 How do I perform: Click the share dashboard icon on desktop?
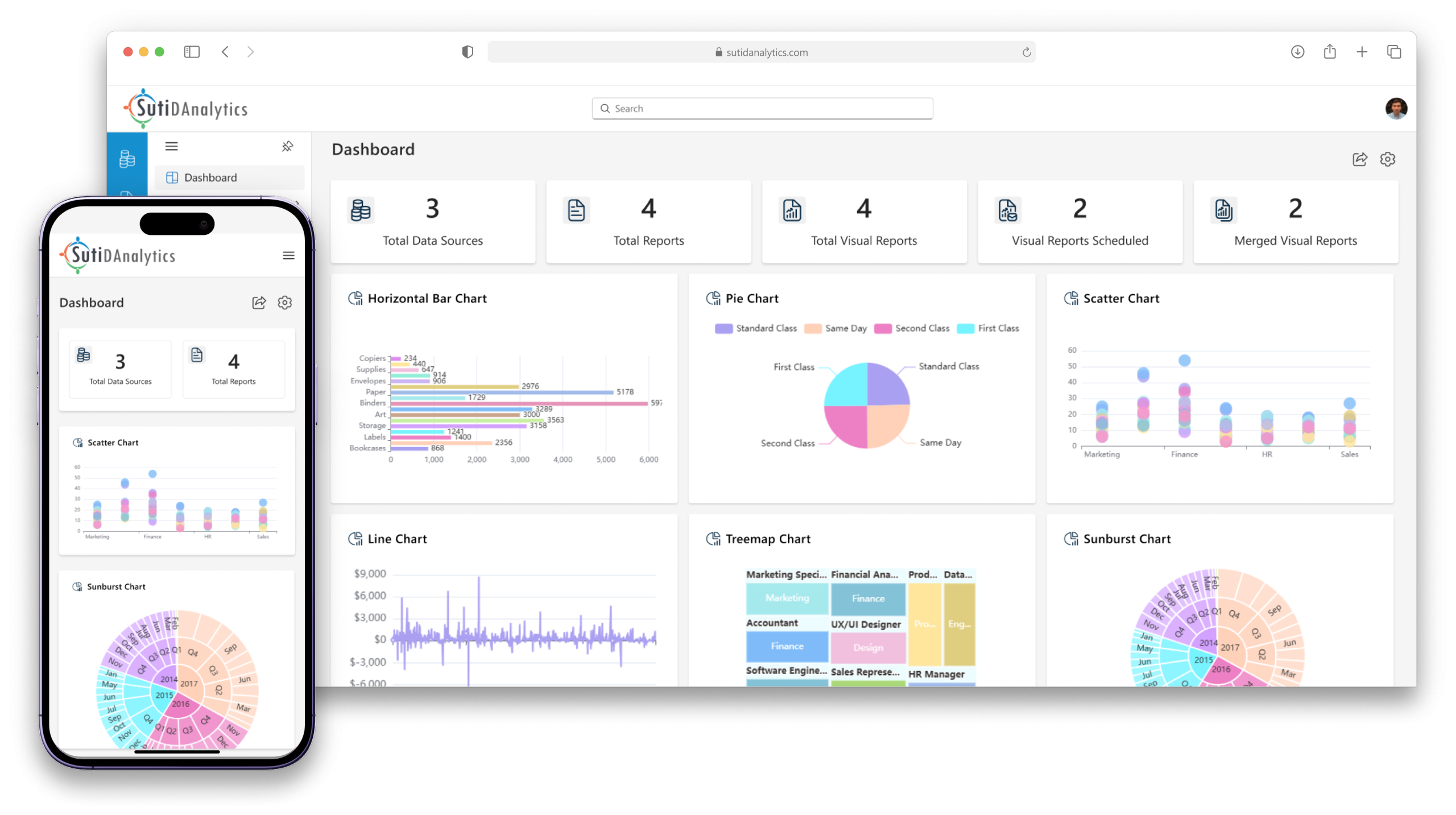coord(1359,159)
